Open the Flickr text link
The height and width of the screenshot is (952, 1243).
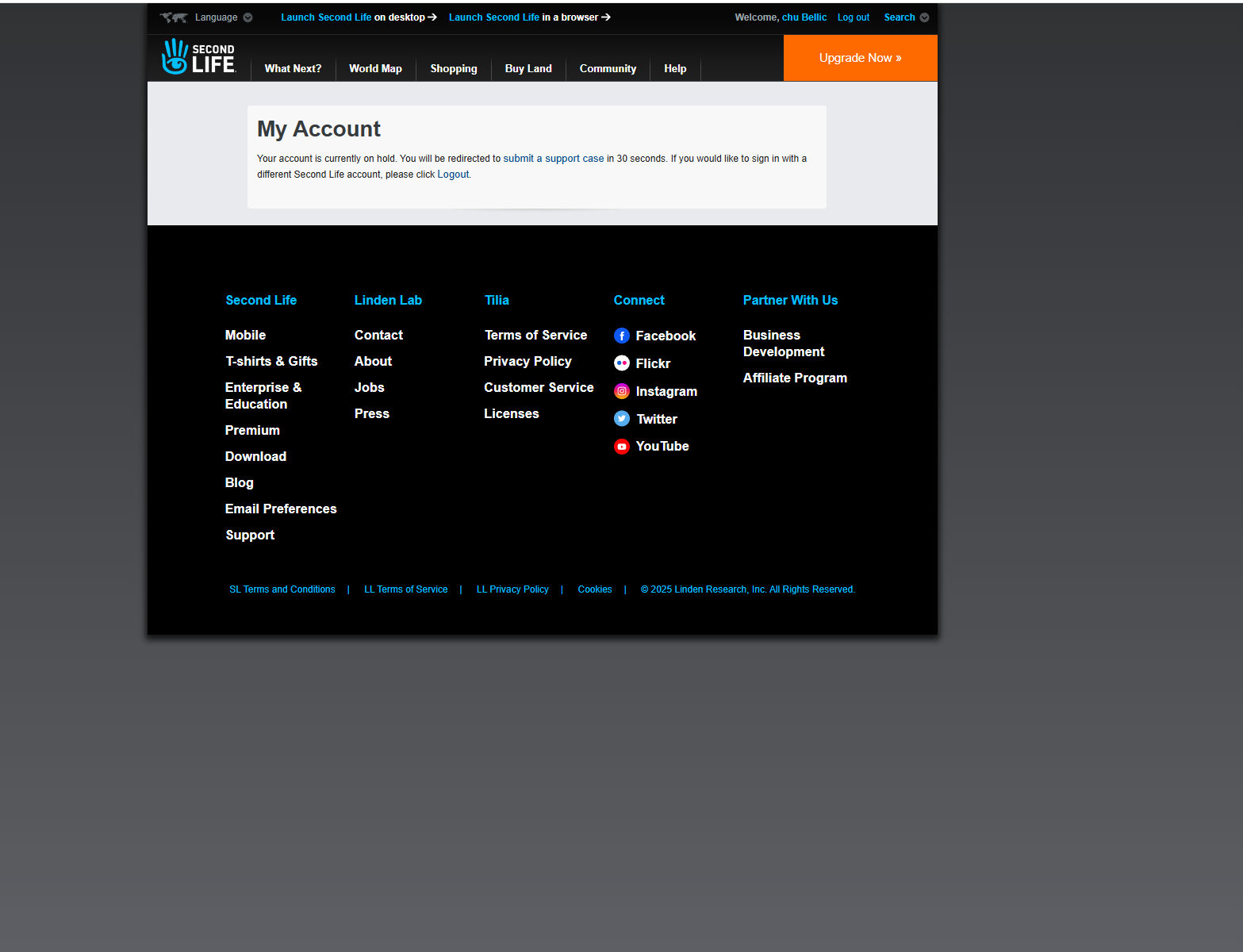653,364
